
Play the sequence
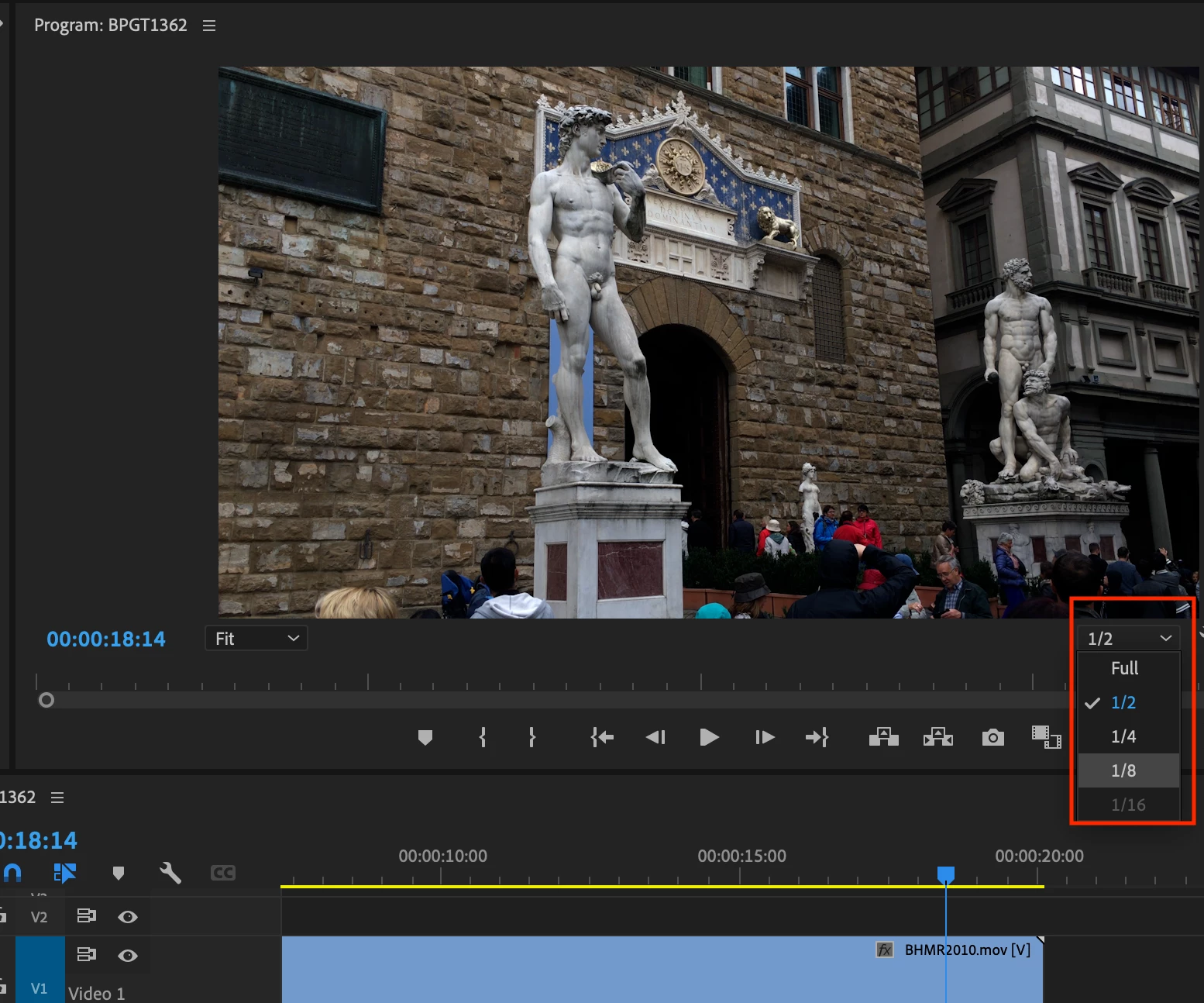pos(709,737)
